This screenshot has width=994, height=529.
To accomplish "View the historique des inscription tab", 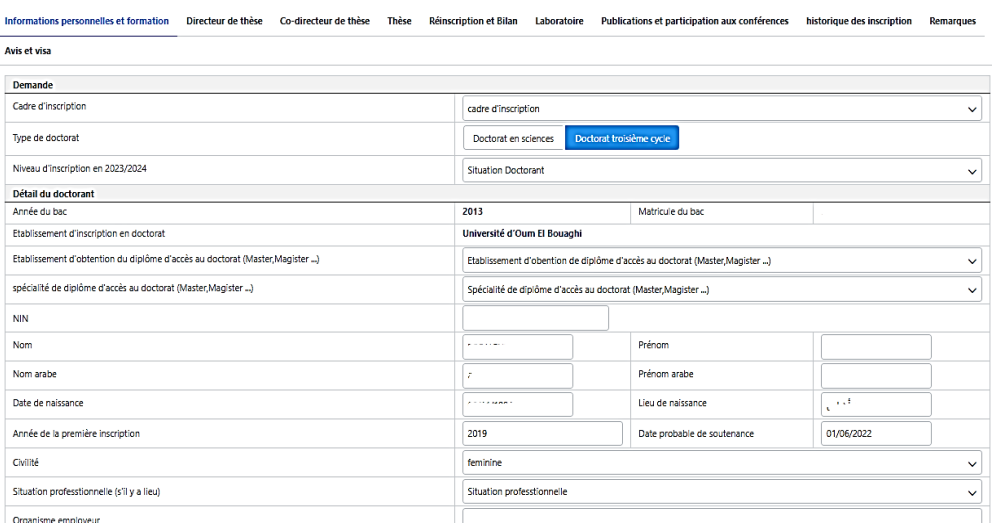I will [x=858, y=21].
